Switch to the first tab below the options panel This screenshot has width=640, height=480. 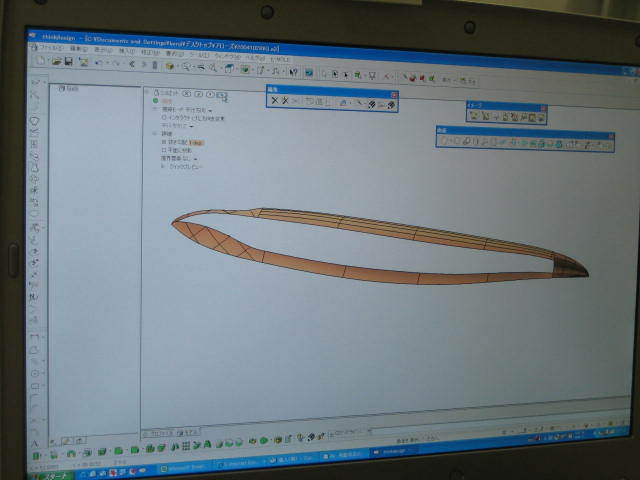tap(160, 433)
